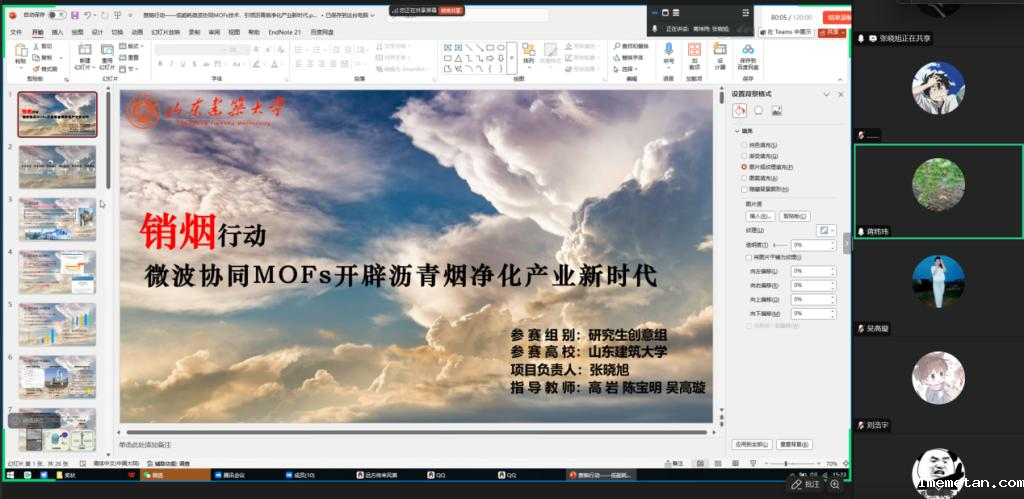Open the EndNote 21 ribbon tab

291,32
